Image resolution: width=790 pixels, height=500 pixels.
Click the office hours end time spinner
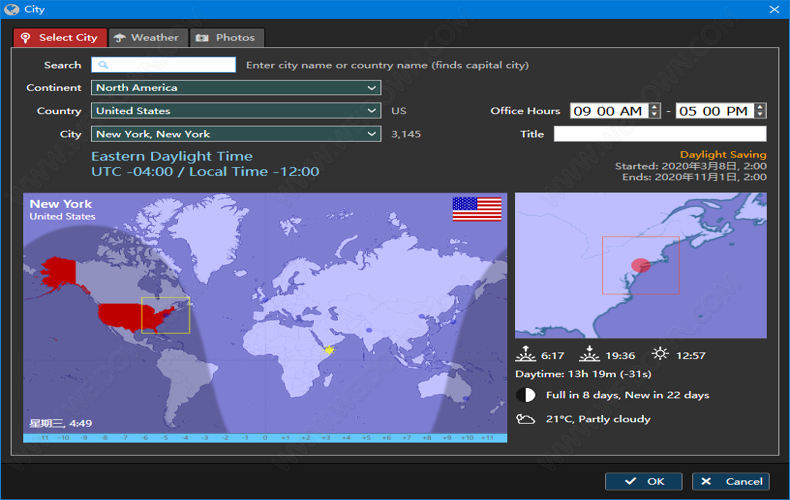click(x=761, y=111)
